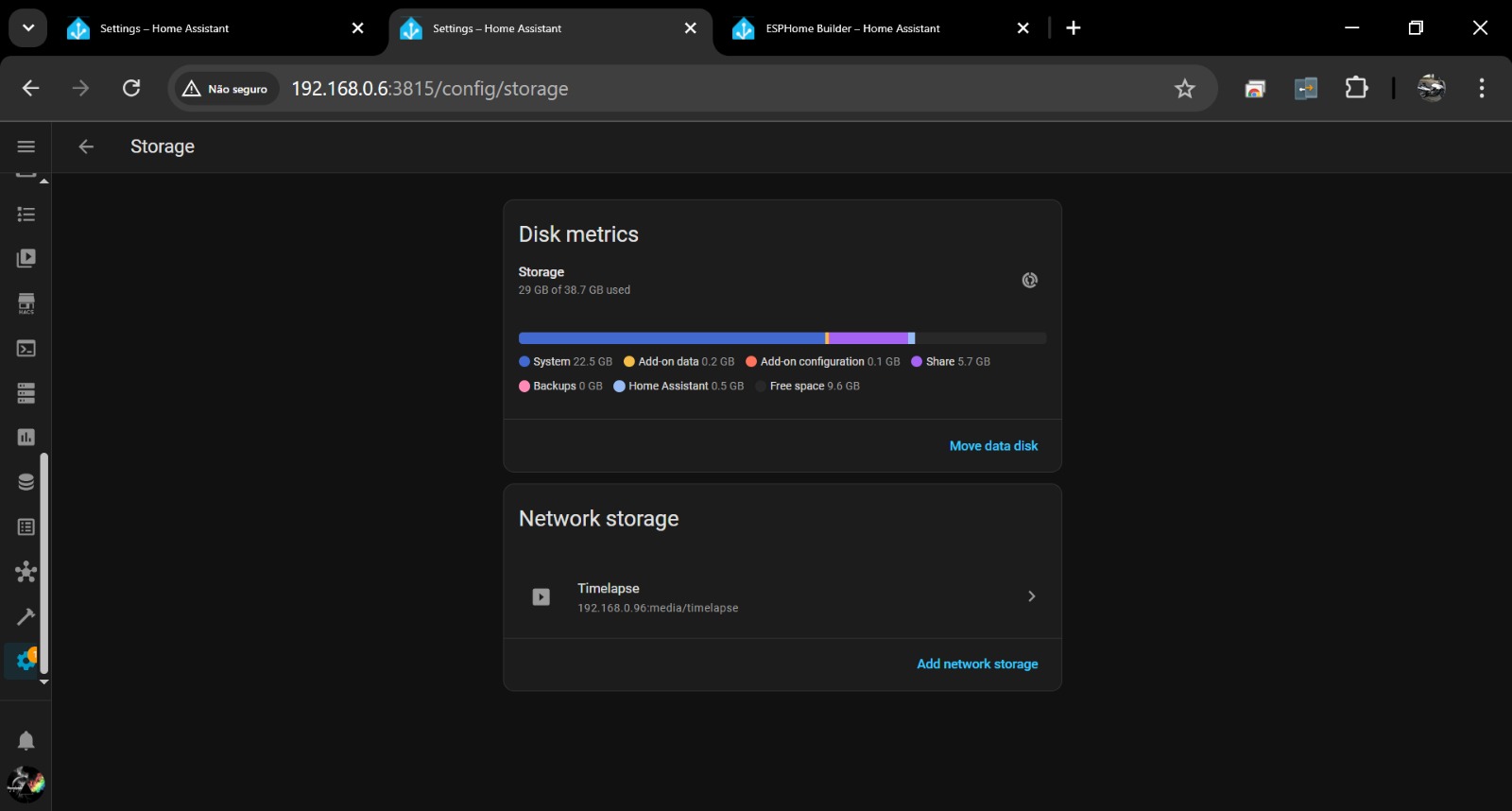Open the Zigbee network sidebar icon
Viewport: 1512px width, 811px height.
point(26,572)
